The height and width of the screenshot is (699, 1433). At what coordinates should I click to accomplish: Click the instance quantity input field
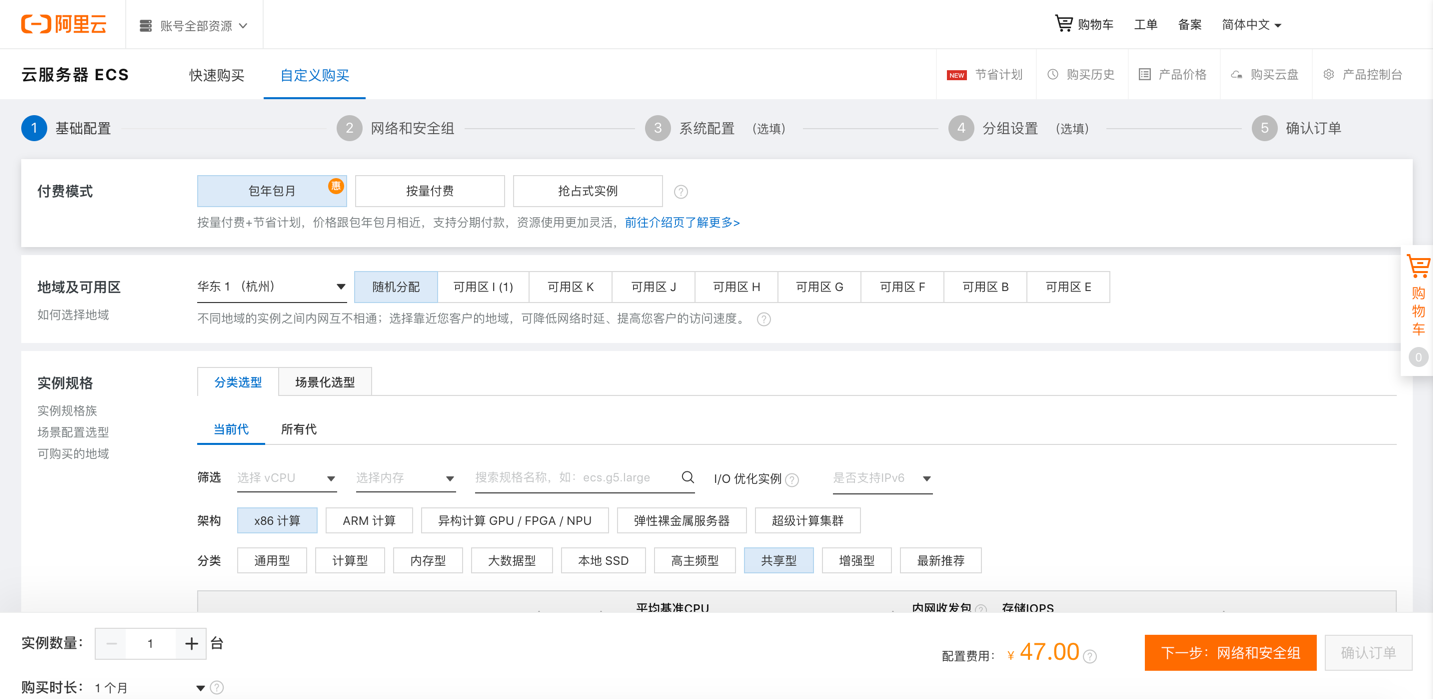click(x=150, y=644)
